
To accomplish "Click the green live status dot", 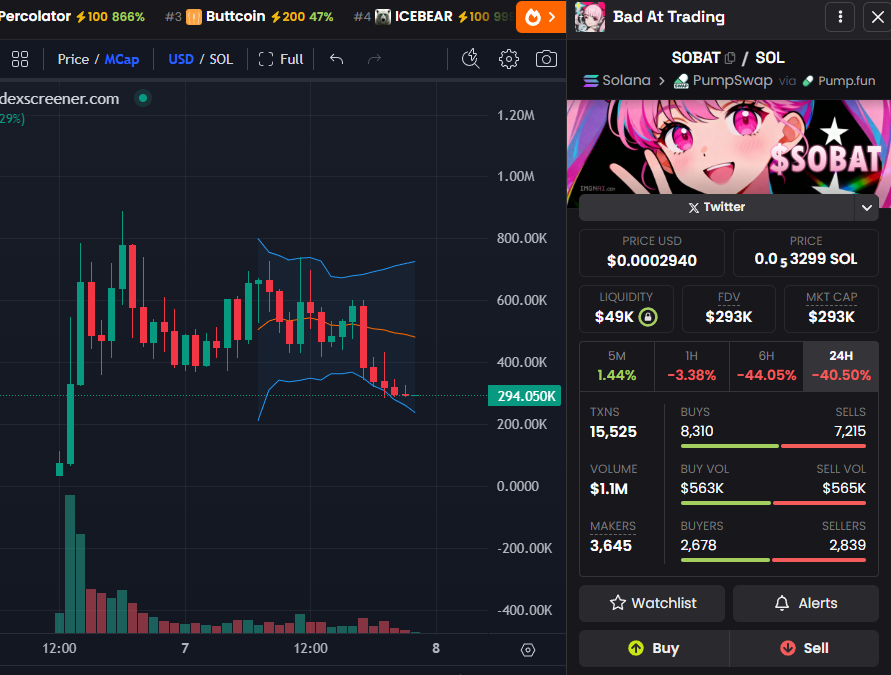I will [x=143, y=98].
